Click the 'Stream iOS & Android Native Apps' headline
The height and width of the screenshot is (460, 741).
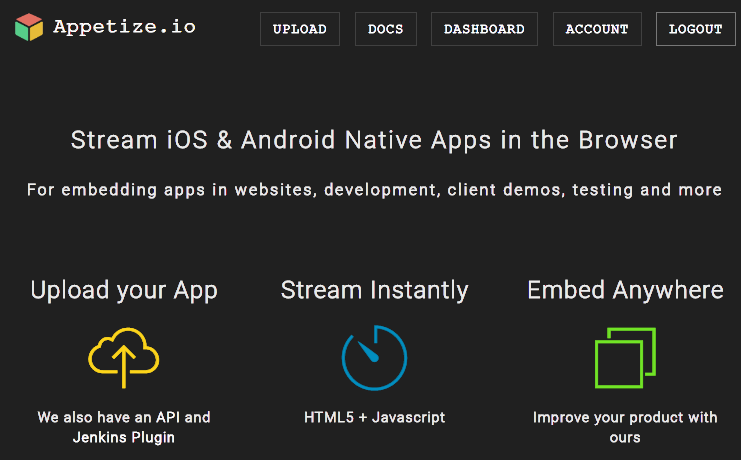click(x=374, y=140)
